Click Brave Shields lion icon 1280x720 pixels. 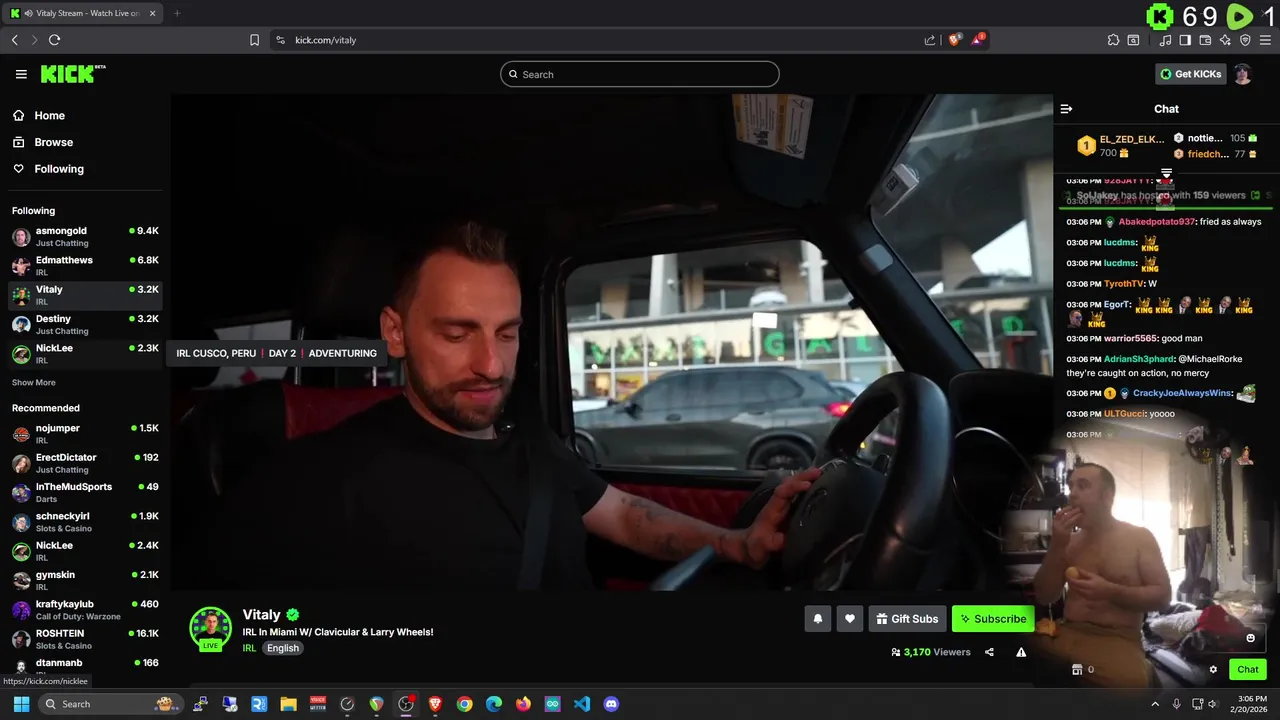(955, 40)
